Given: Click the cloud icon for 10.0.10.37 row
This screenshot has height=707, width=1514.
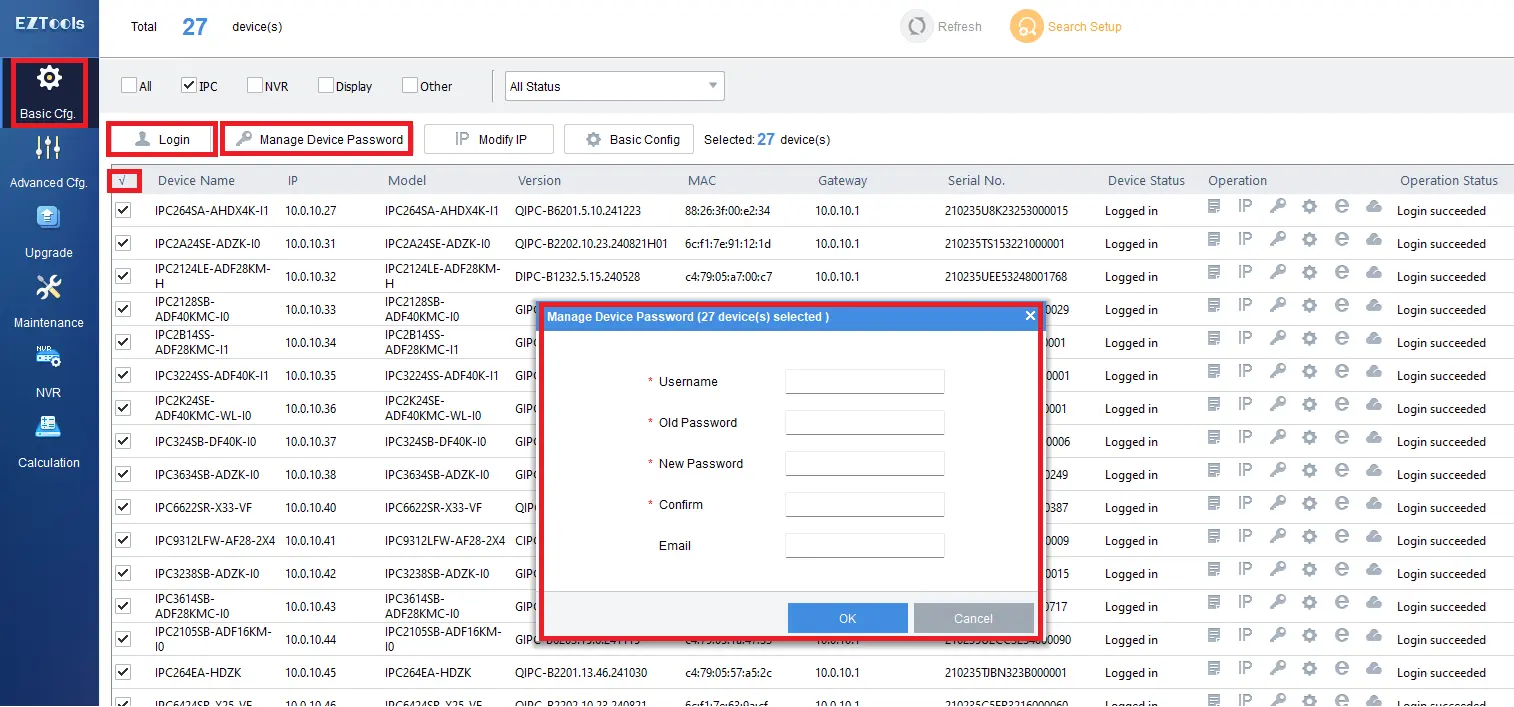Looking at the screenshot, I should point(1374,438).
